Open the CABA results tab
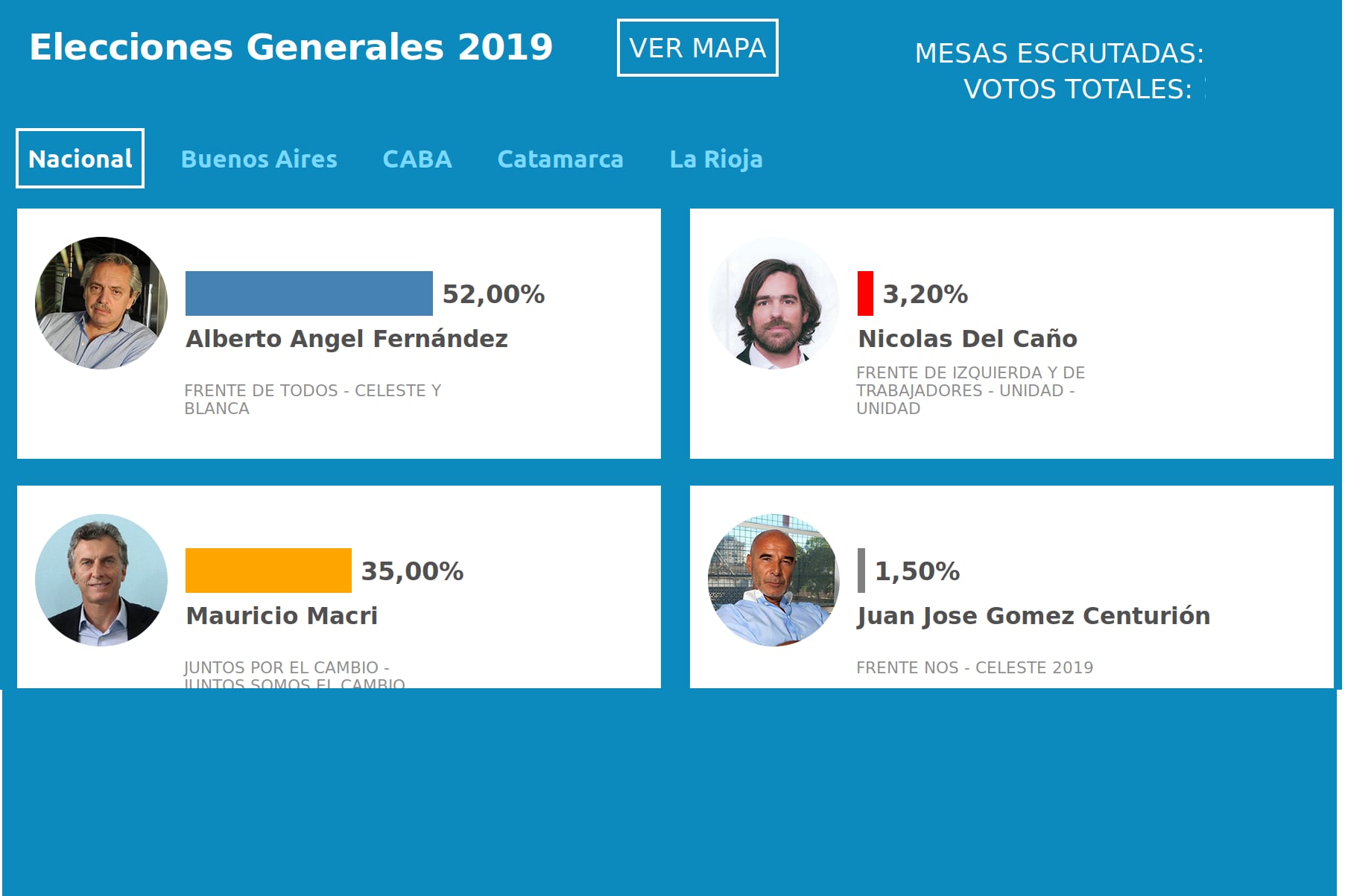This screenshot has height=896, width=1345. coord(417,159)
